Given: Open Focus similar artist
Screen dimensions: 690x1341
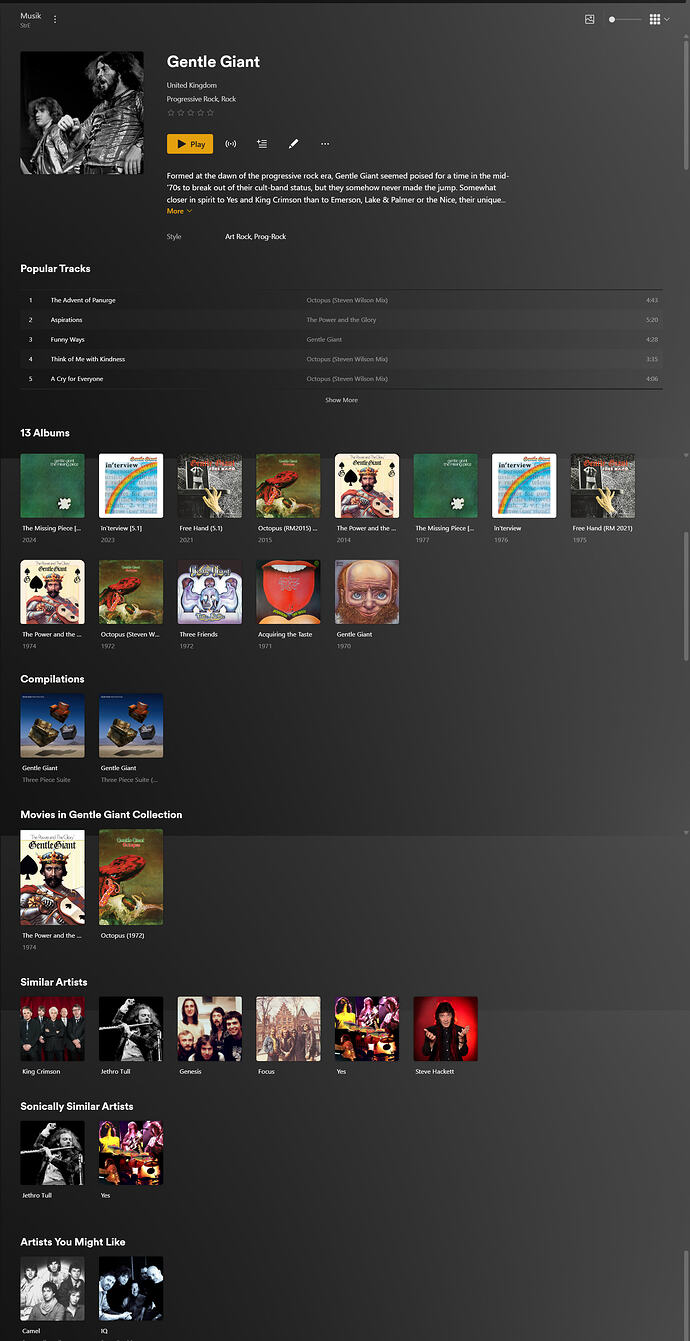Looking at the screenshot, I should (288, 1029).
